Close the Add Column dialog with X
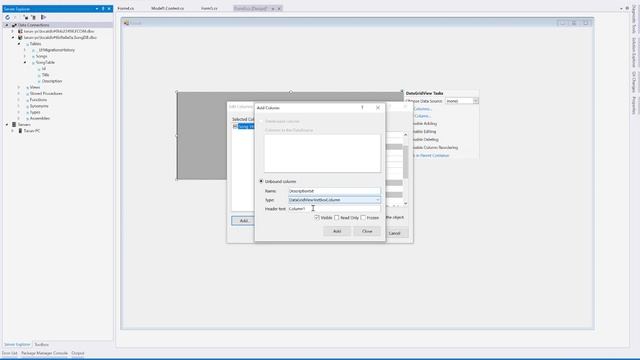The image size is (640, 360). [x=378, y=108]
